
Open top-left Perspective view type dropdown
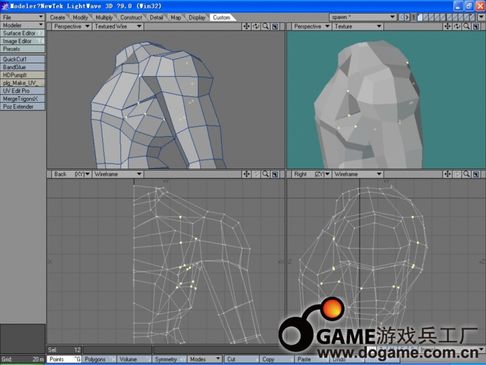tap(71, 26)
